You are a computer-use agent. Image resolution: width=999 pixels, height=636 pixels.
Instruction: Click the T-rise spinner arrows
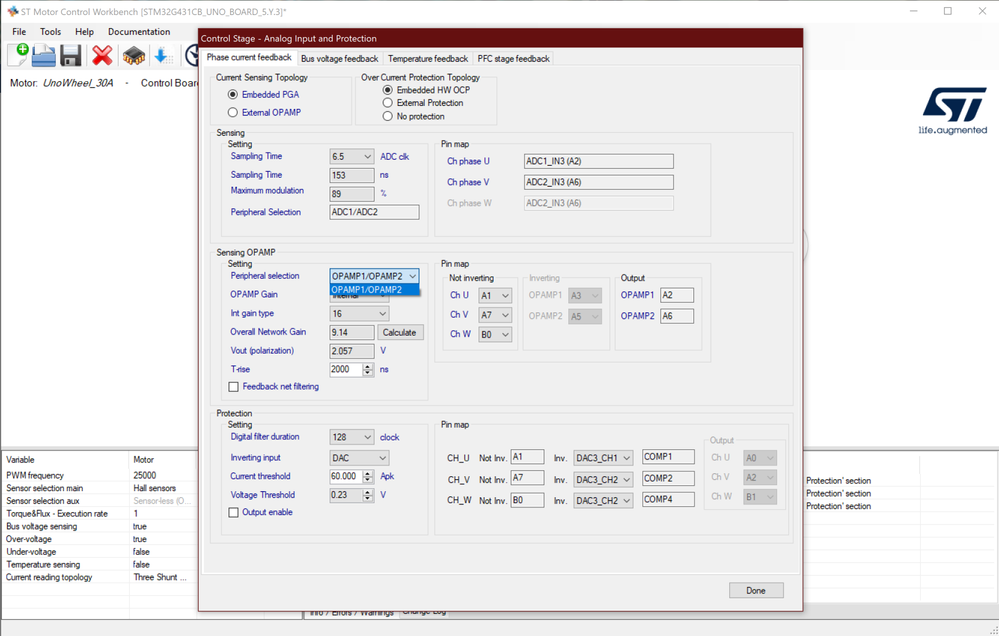tap(368, 370)
